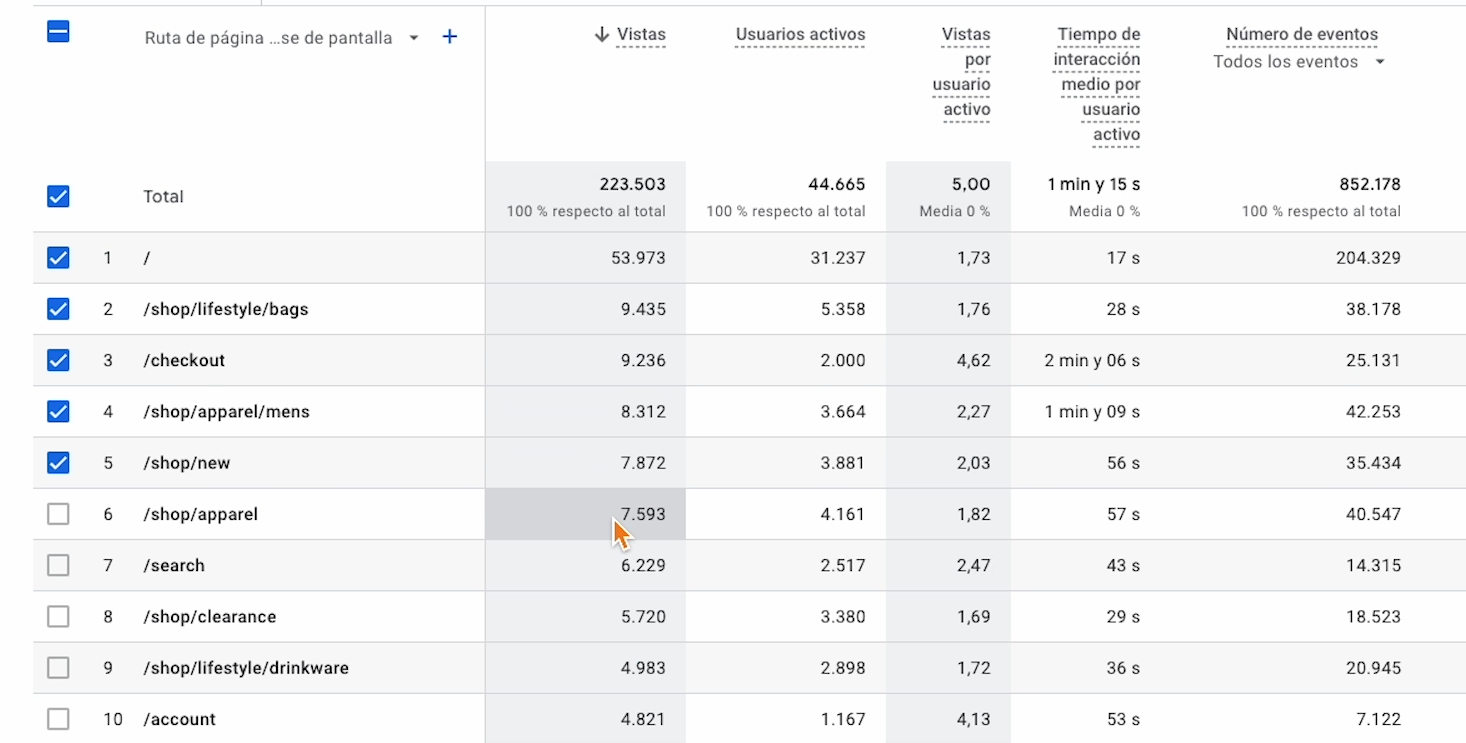Select the /search row checkbox
This screenshot has height=743, width=1466.
point(58,565)
